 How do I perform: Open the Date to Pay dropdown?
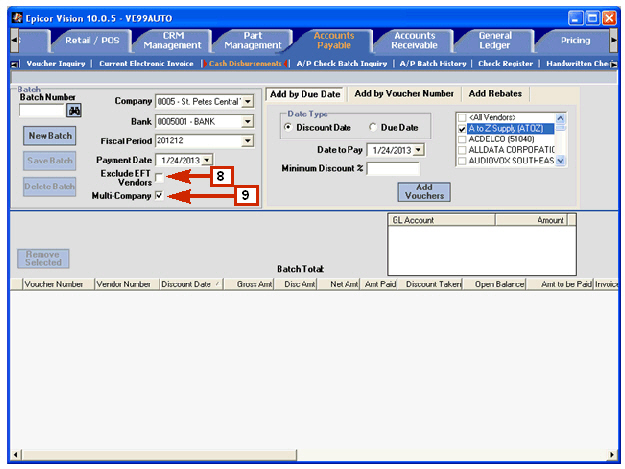418,150
